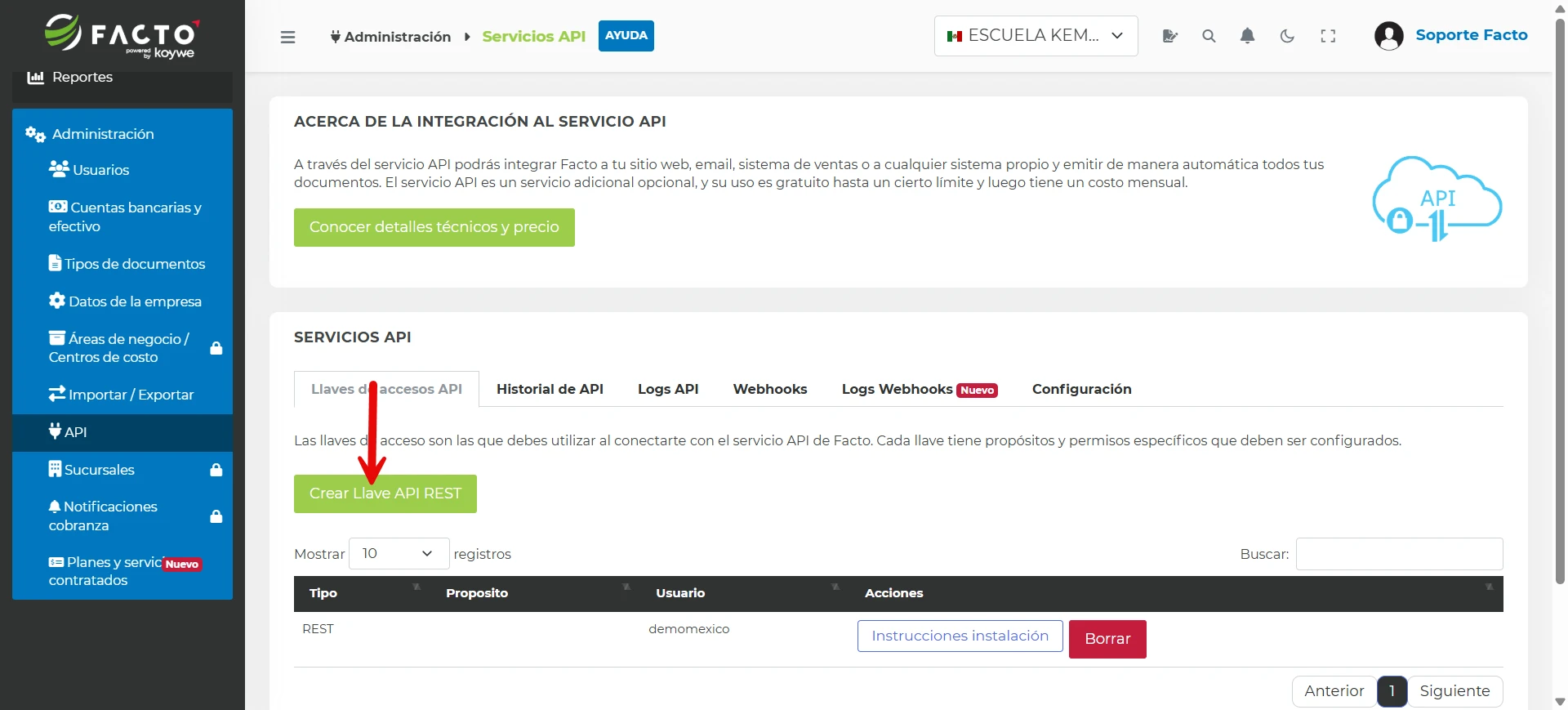This screenshot has width=1568, height=710.
Task: Select the API sidebar item
Action: tap(122, 432)
